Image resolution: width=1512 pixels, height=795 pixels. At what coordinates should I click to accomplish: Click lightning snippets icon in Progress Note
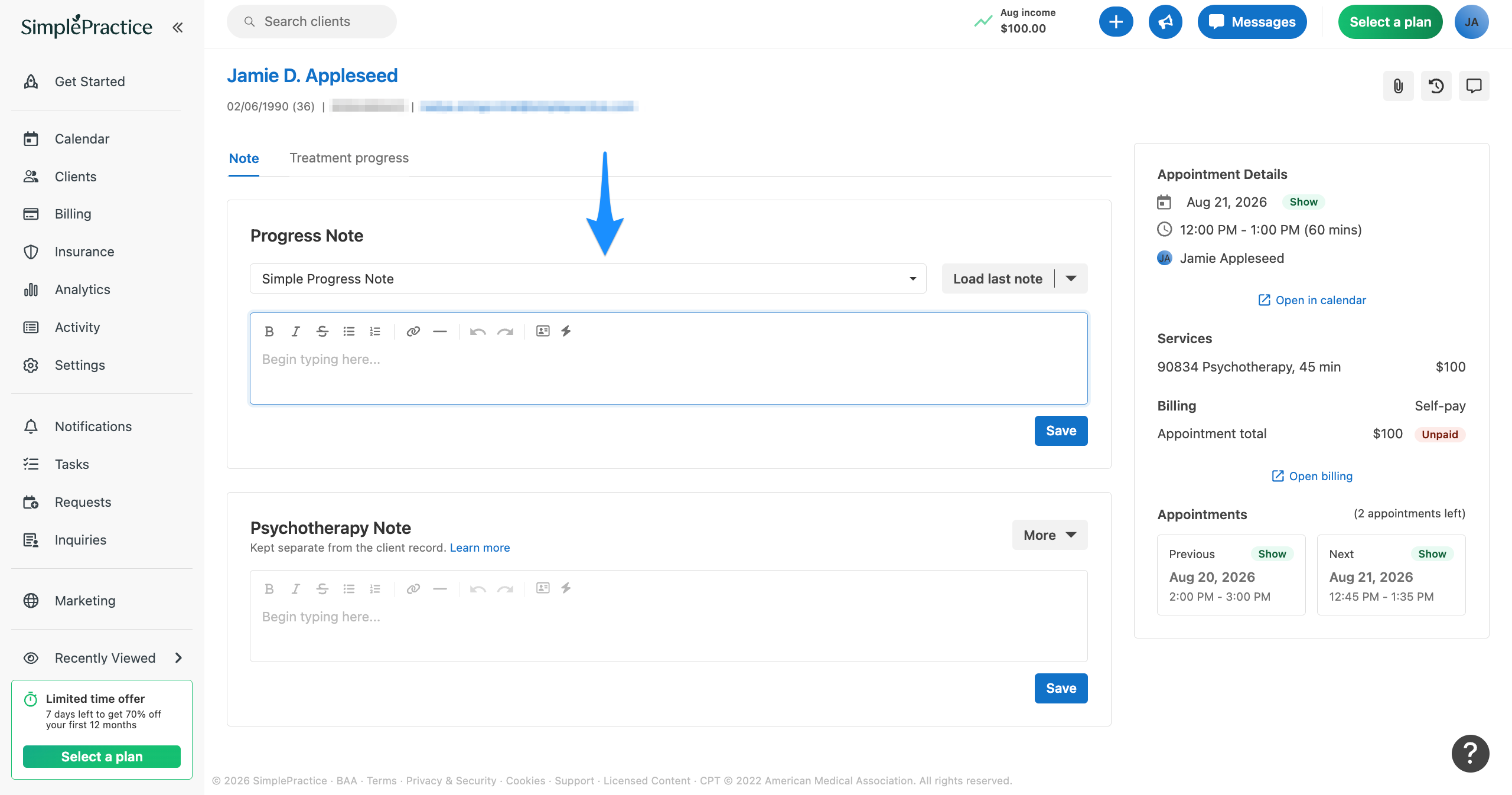tap(566, 331)
